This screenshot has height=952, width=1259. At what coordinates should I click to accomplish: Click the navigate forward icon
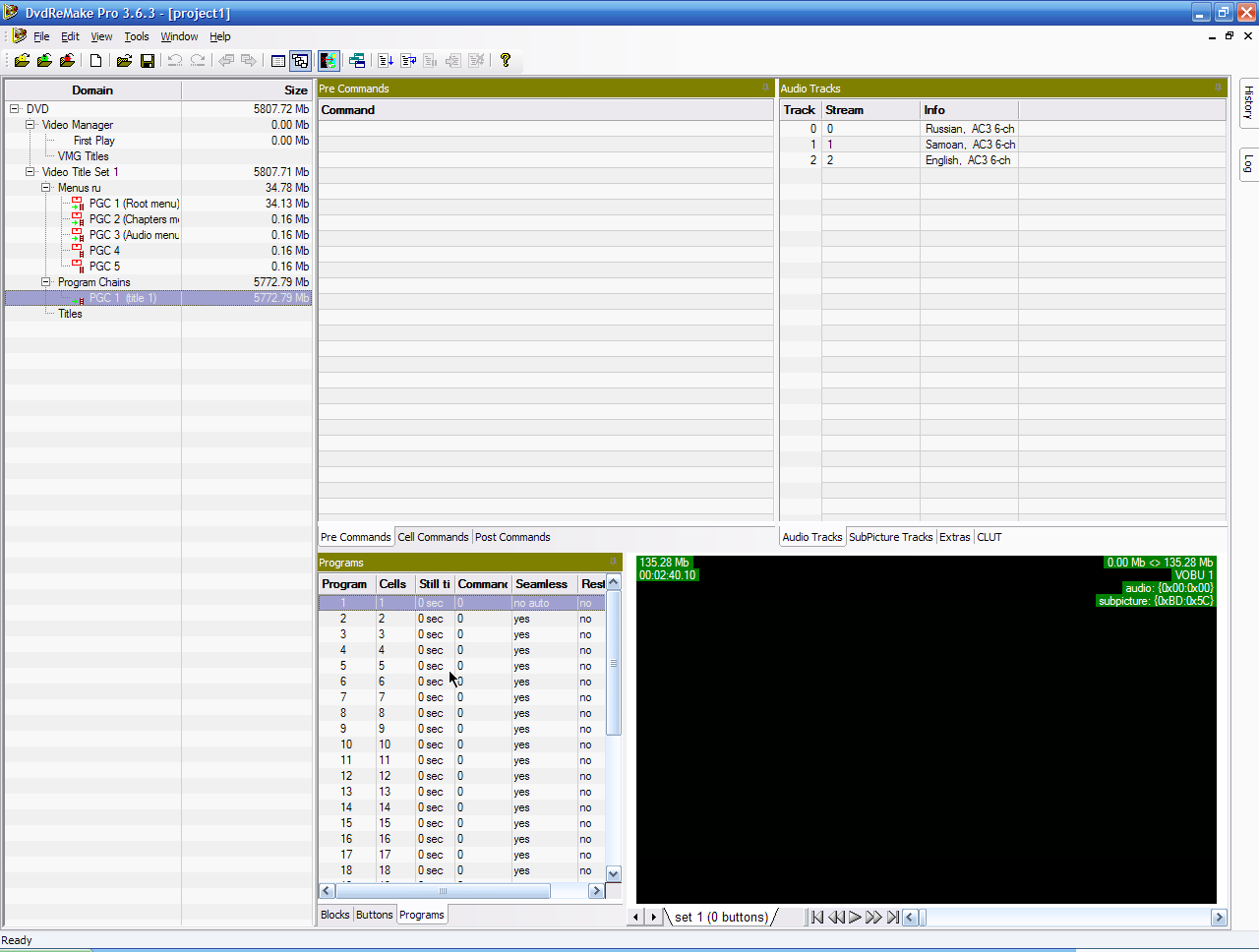pos(249,60)
